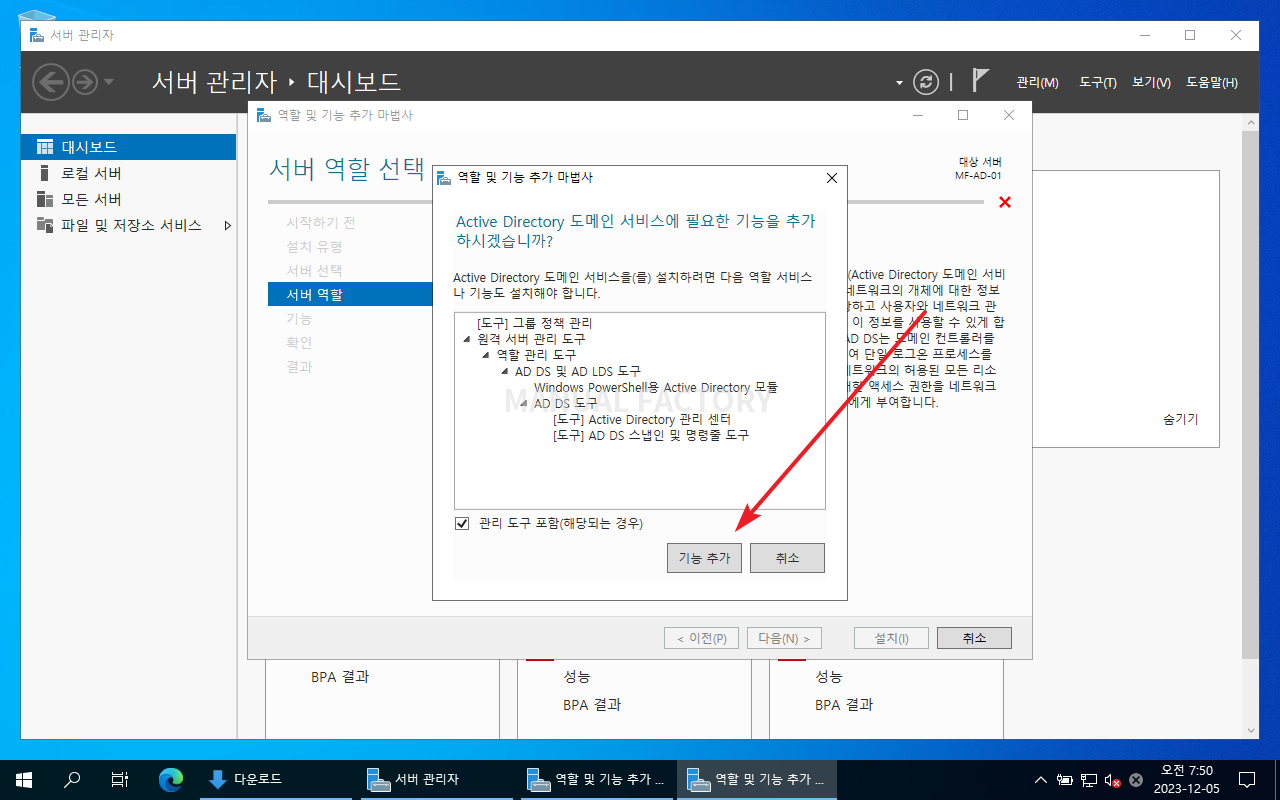This screenshot has width=1280, height=800.
Task: Switch to 서버 관리자 taskbar button
Action: (x=437, y=779)
